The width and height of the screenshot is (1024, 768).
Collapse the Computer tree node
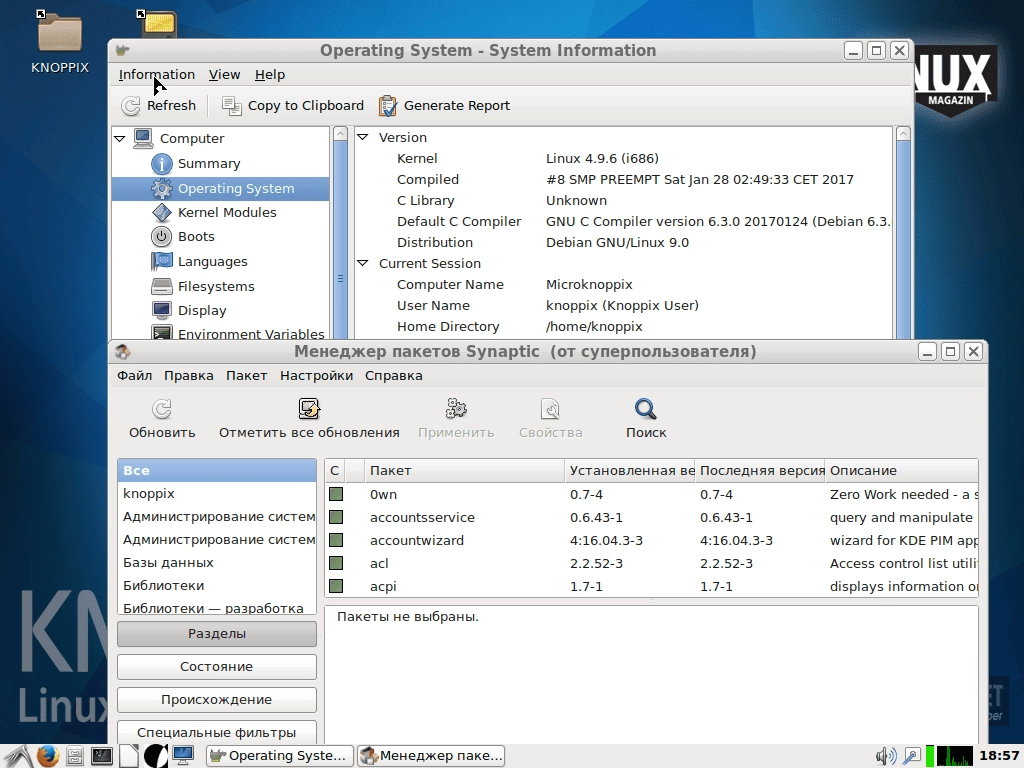tap(120, 138)
